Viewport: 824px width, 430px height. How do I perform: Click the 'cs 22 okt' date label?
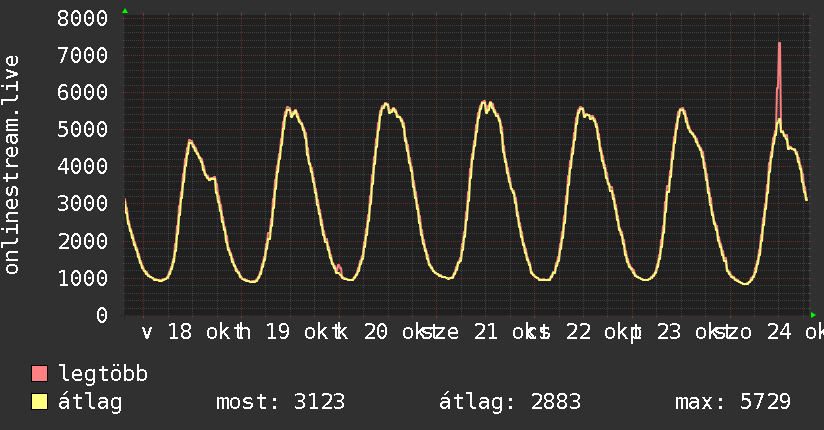coord(581,332)
